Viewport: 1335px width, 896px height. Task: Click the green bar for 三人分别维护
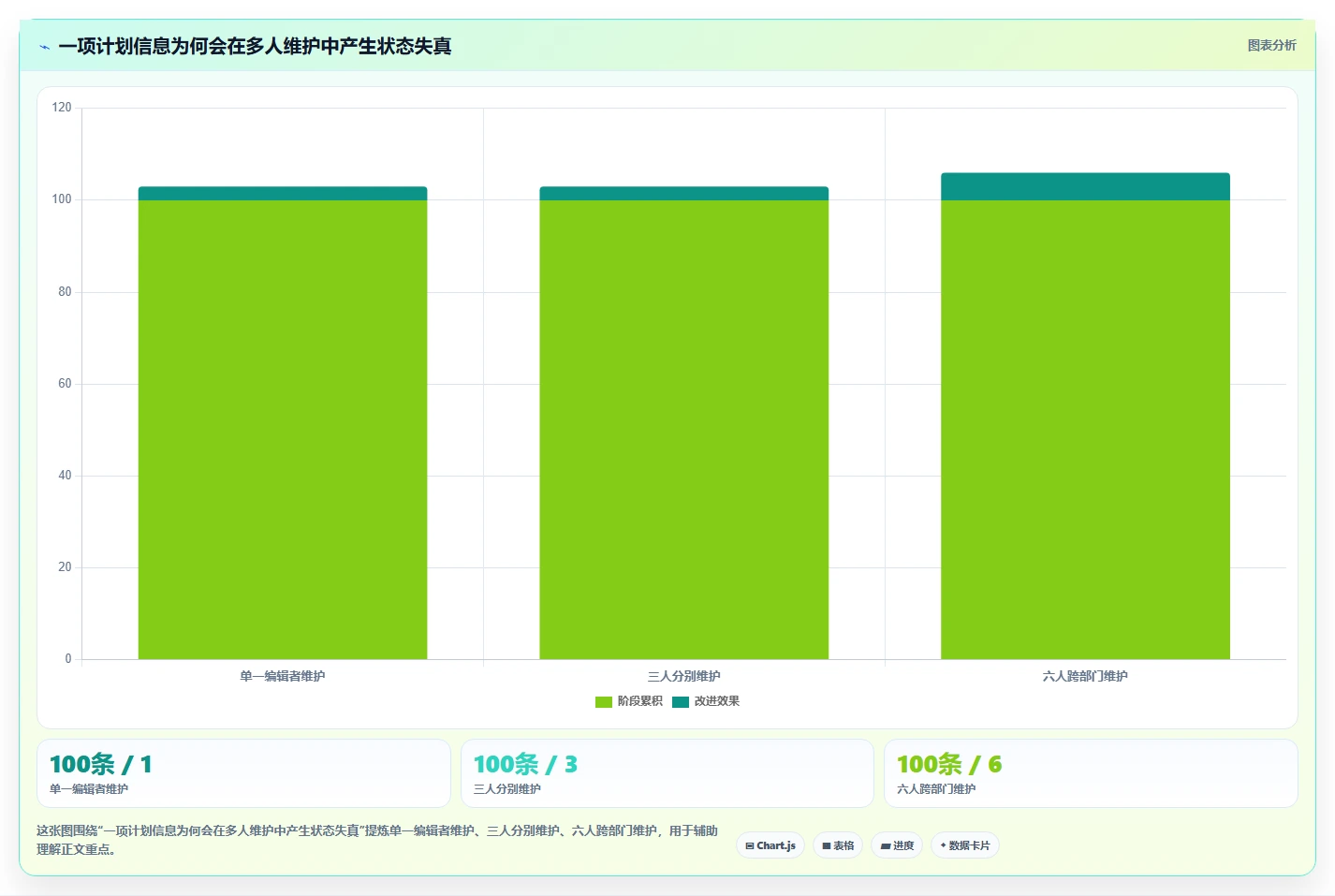(x=683, y=430)
